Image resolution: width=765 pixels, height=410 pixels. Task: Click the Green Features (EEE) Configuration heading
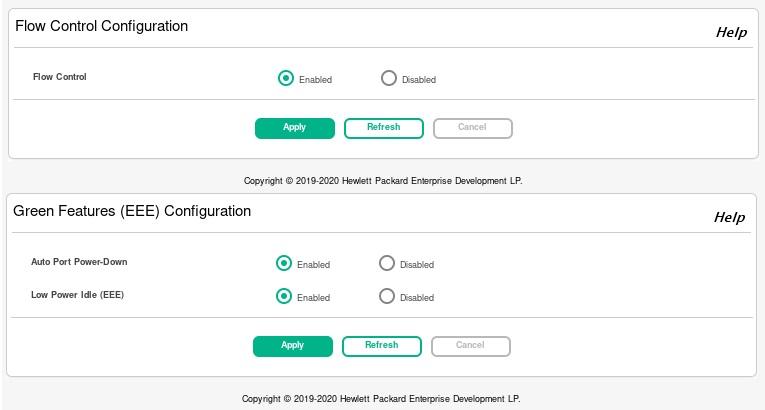click(x=132, y=211)
